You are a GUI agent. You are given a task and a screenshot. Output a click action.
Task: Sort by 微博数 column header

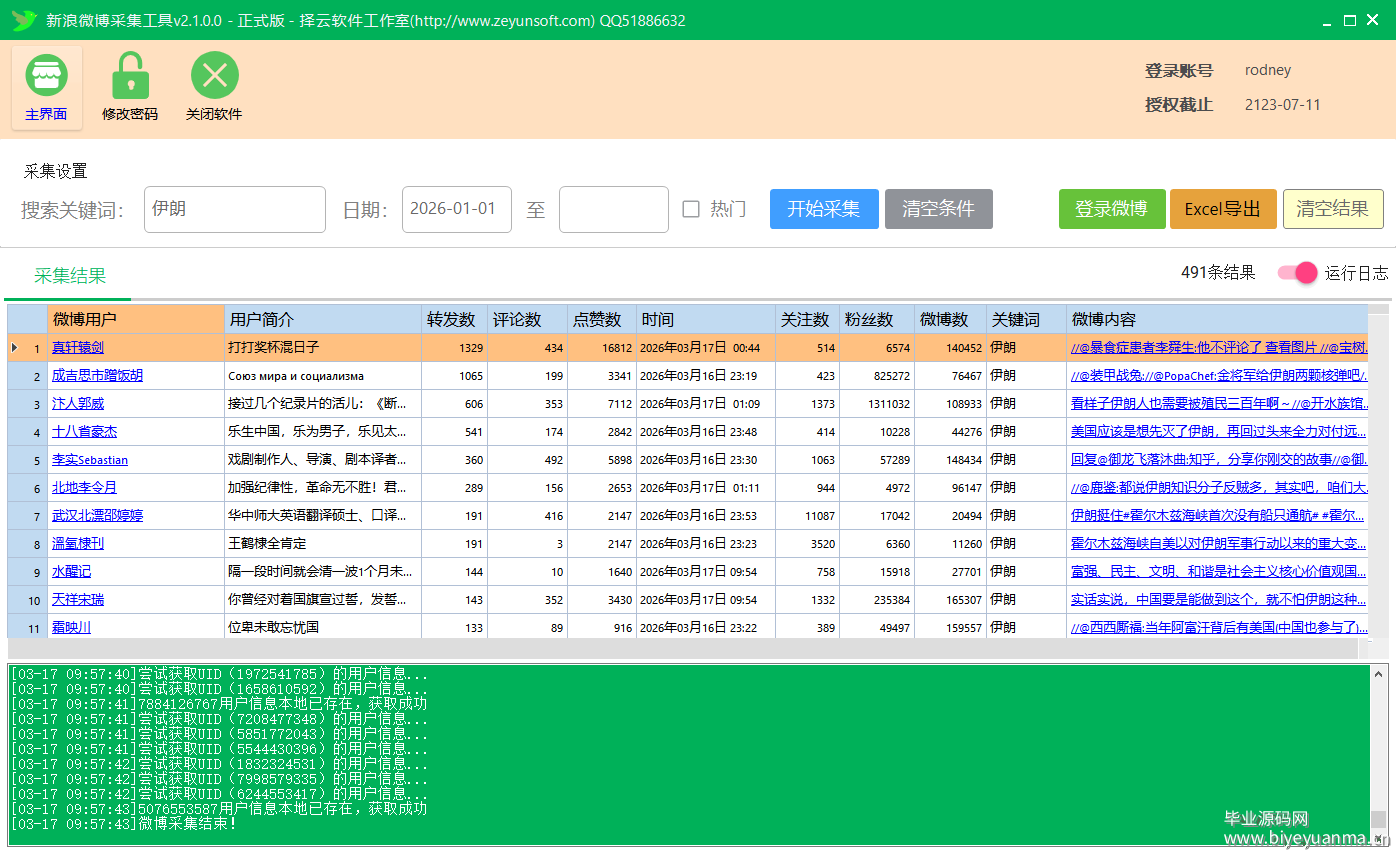pos(950,320)
